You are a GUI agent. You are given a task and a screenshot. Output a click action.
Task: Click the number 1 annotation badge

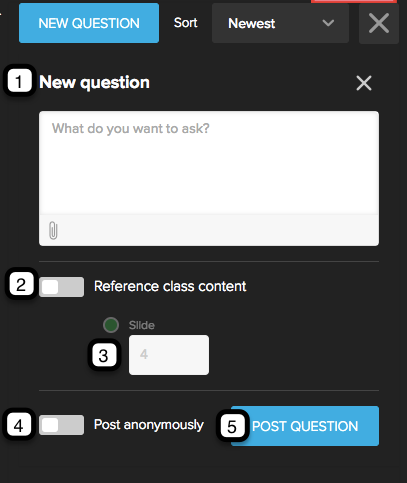[x=19, y=81]
